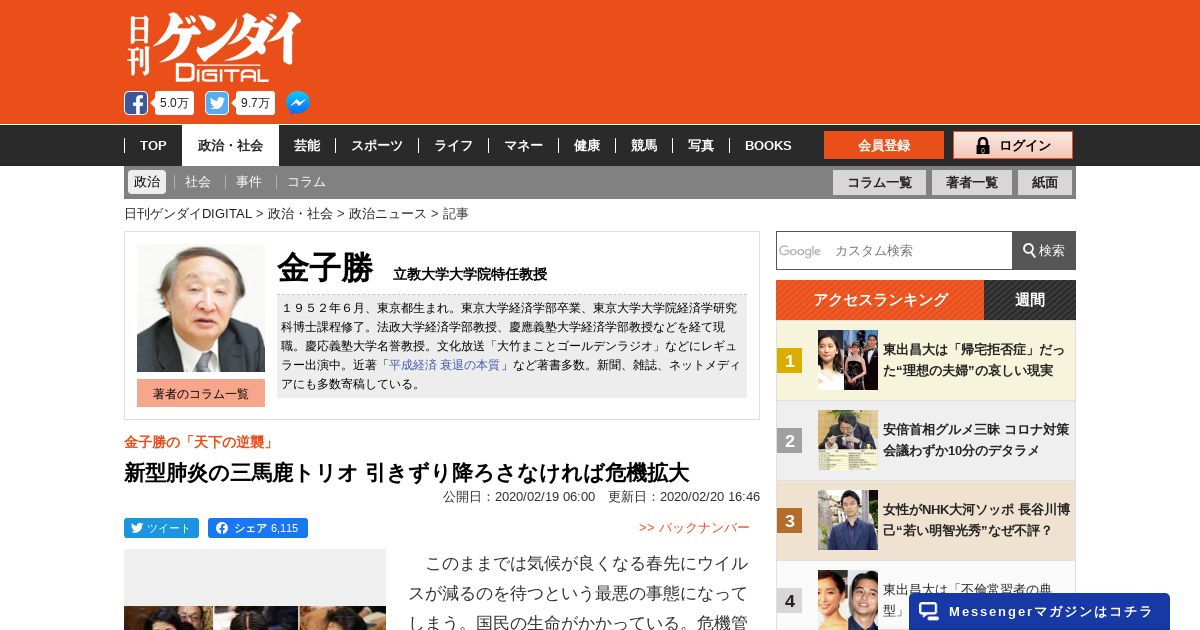The image size is (1200, 630).
Task: Open the ライフ menu section
Action: [453, 145]
